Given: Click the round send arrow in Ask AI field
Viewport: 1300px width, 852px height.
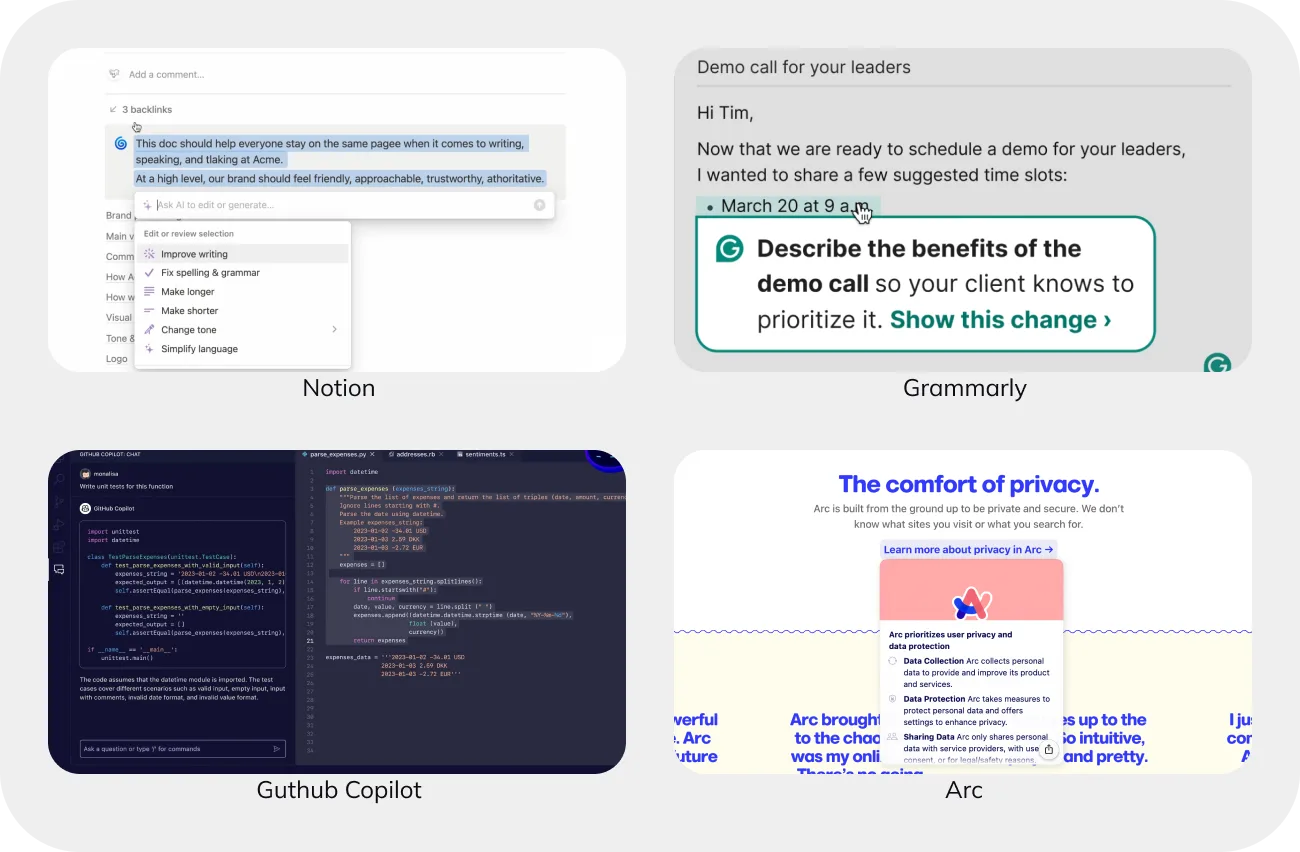Looking at the screenshot, I should [540, 205].
